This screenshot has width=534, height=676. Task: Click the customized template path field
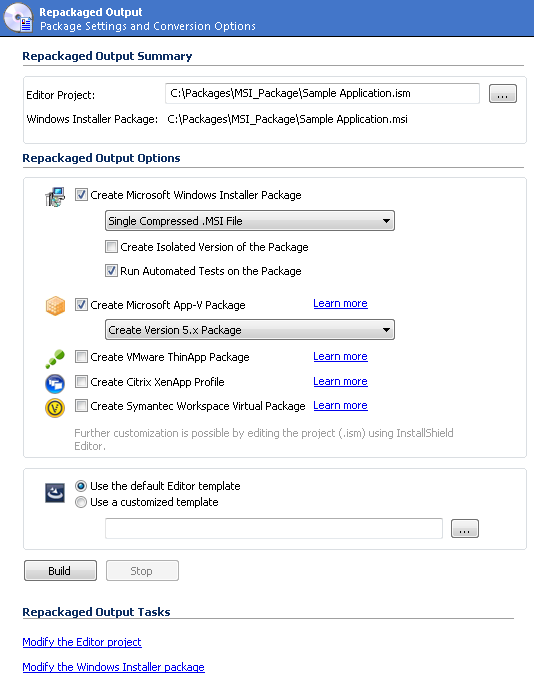(x=274, y=529)
